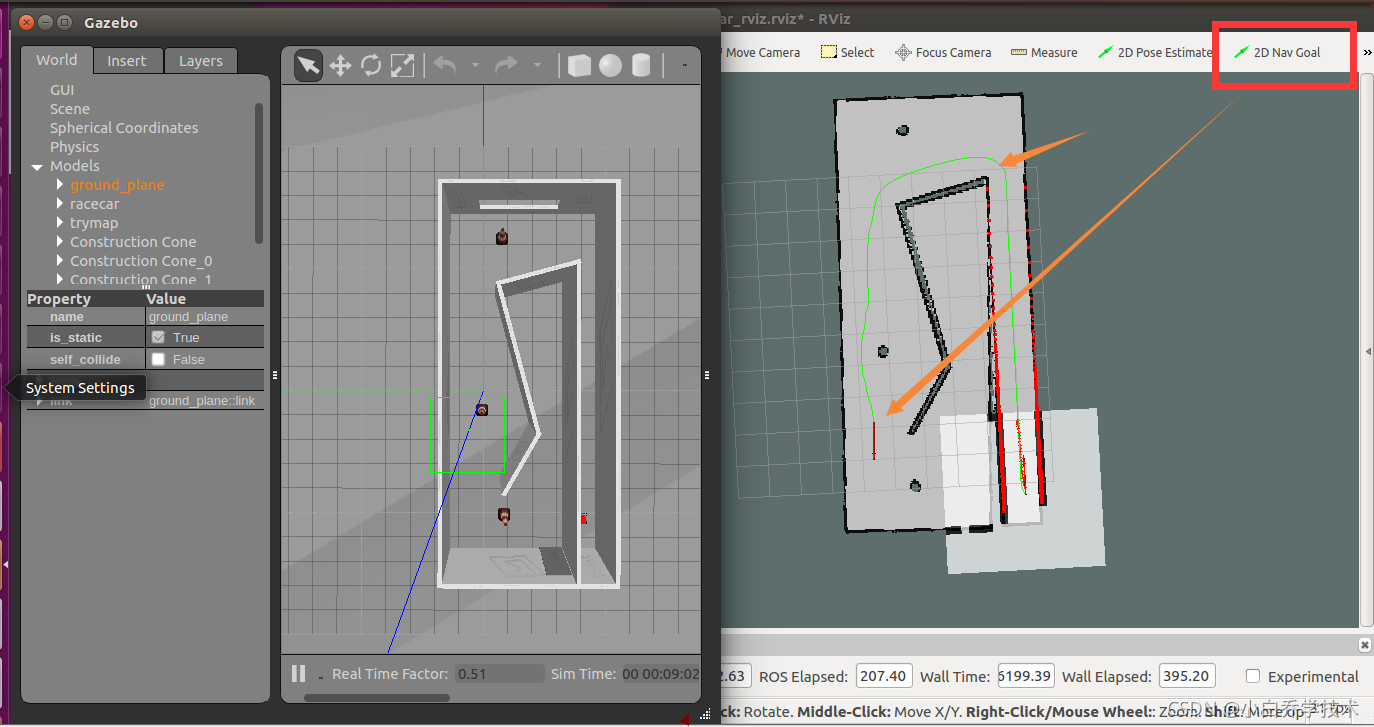Select the ground_plane model entry
Viewport: 1374px width, 727px height.
(x=118, y=185)
